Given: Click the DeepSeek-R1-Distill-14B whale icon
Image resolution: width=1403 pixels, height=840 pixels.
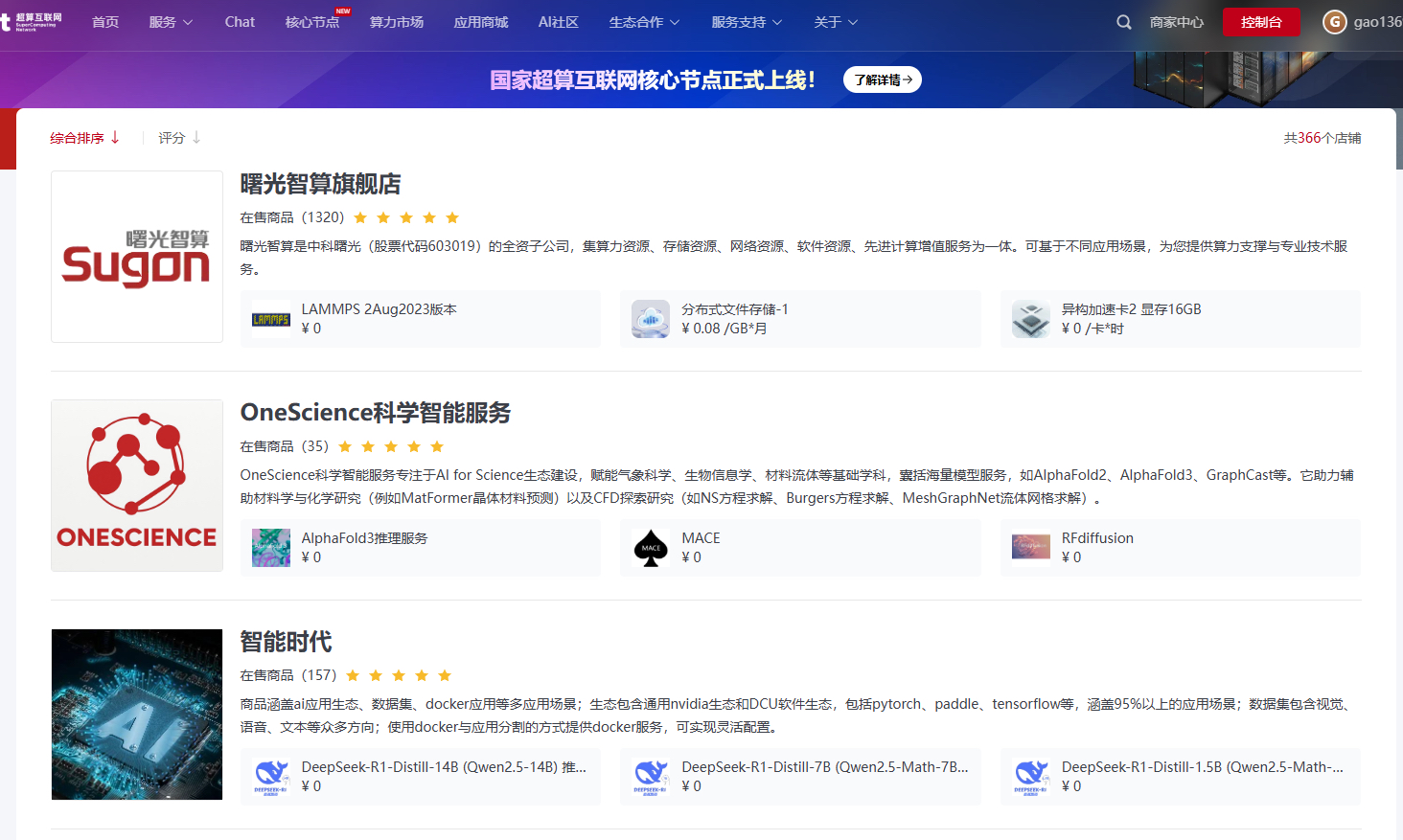Looking at the screenshot, I should coord(271,777).
